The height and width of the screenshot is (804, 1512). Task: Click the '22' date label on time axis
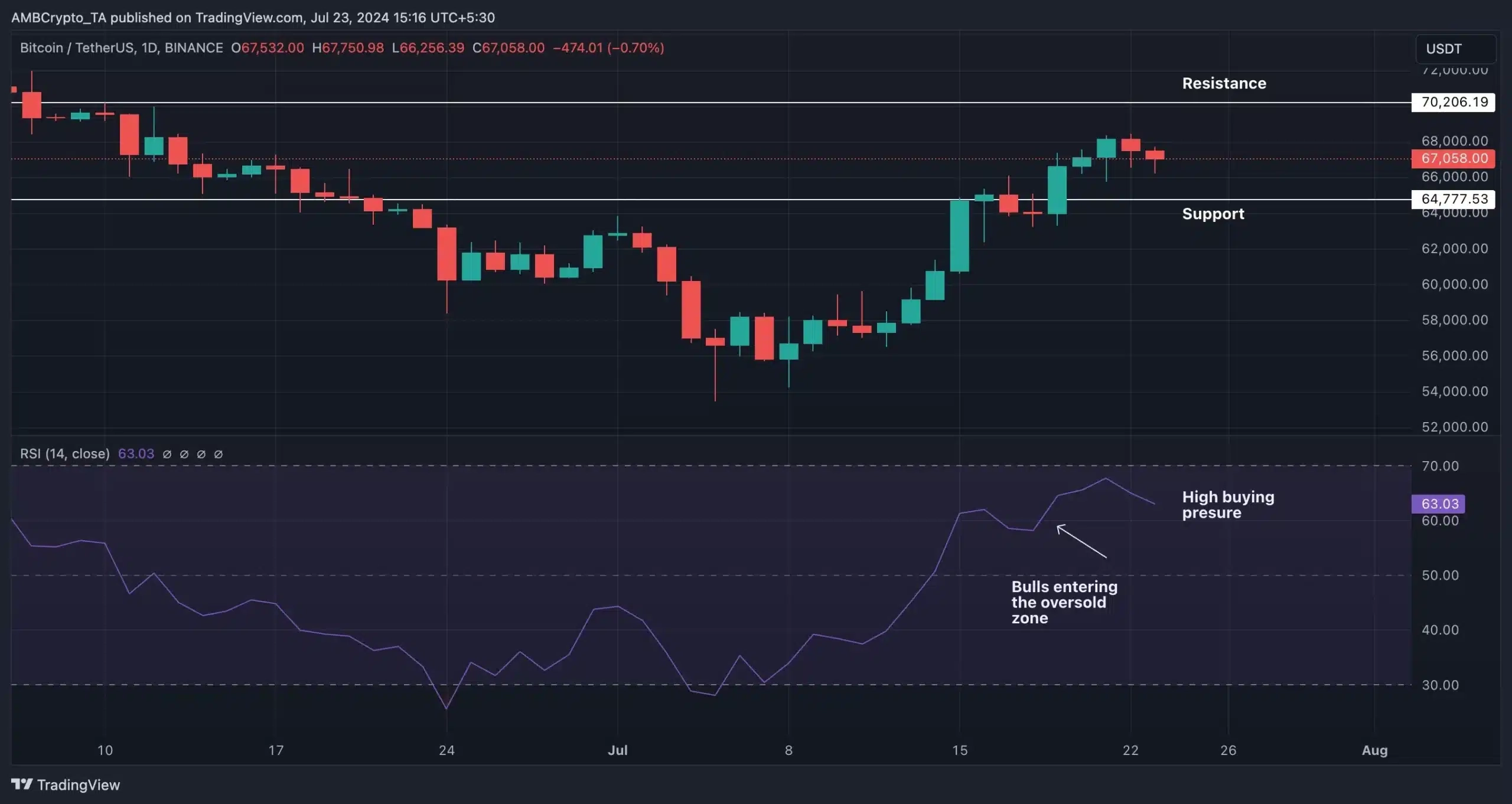coord(1130,750)
